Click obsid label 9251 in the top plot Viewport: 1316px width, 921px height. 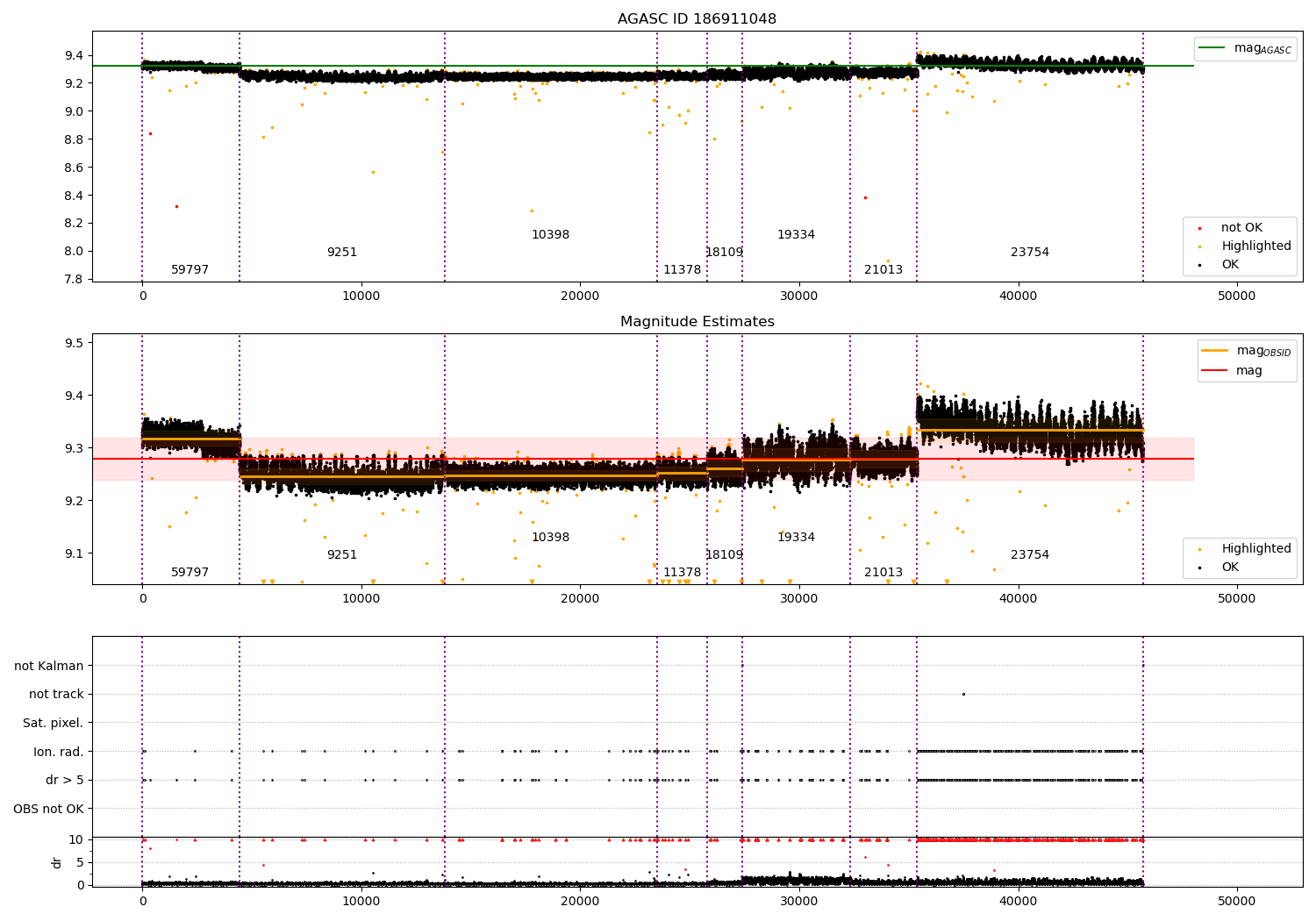tap(342, 252)
